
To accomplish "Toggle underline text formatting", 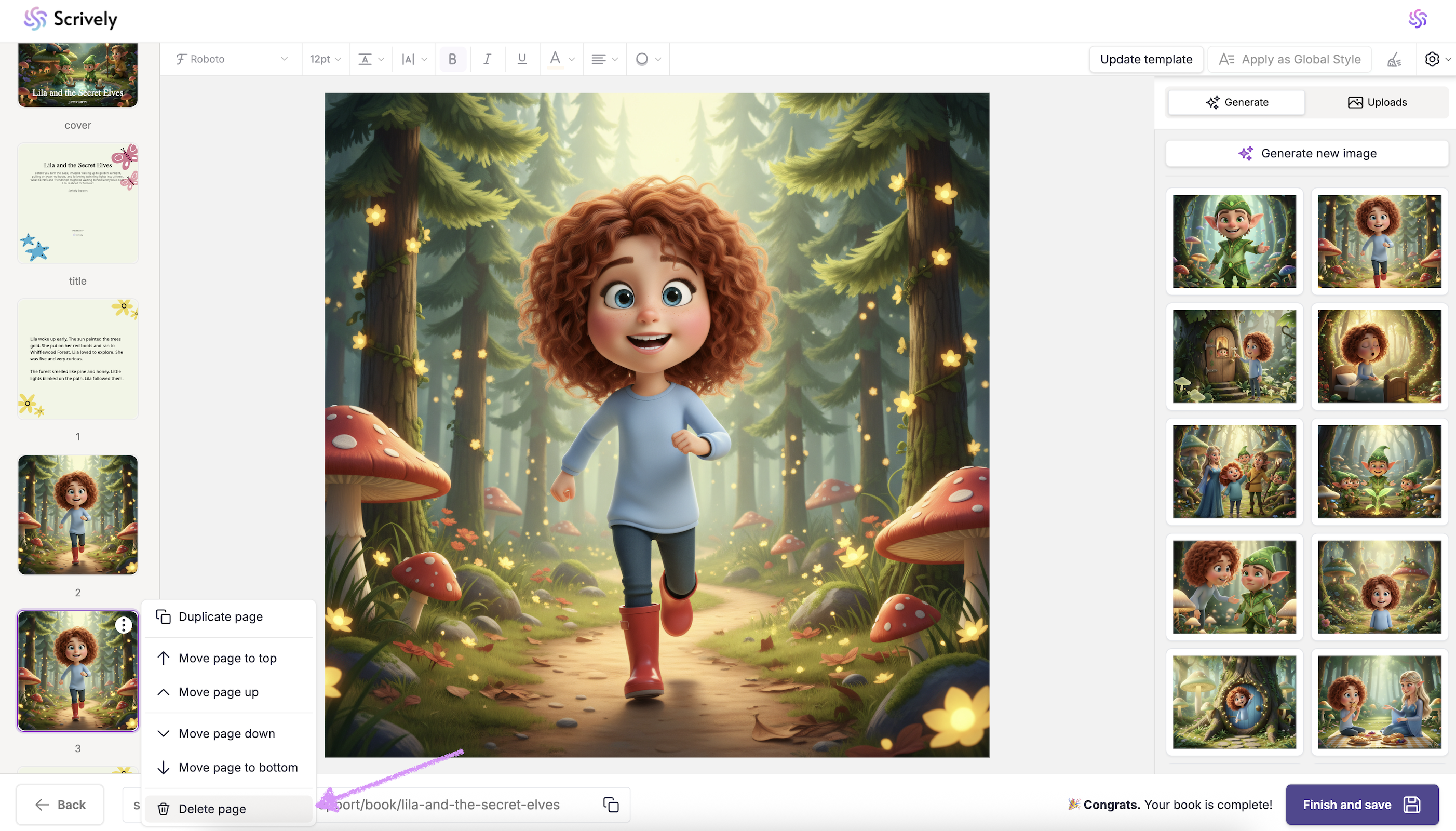I will [x=521, y=59].
